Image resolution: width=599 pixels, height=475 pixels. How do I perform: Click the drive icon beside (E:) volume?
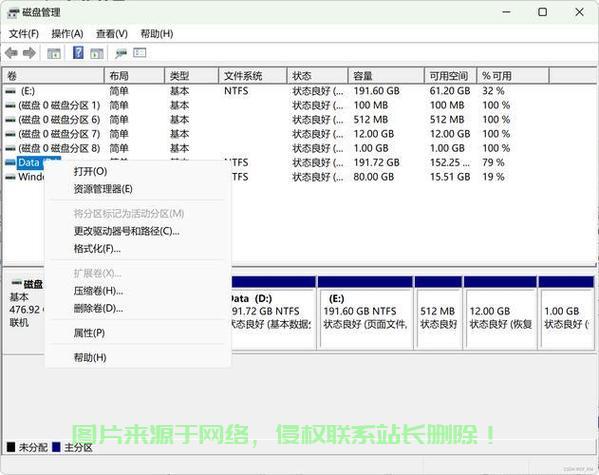[x=11, y=91]
